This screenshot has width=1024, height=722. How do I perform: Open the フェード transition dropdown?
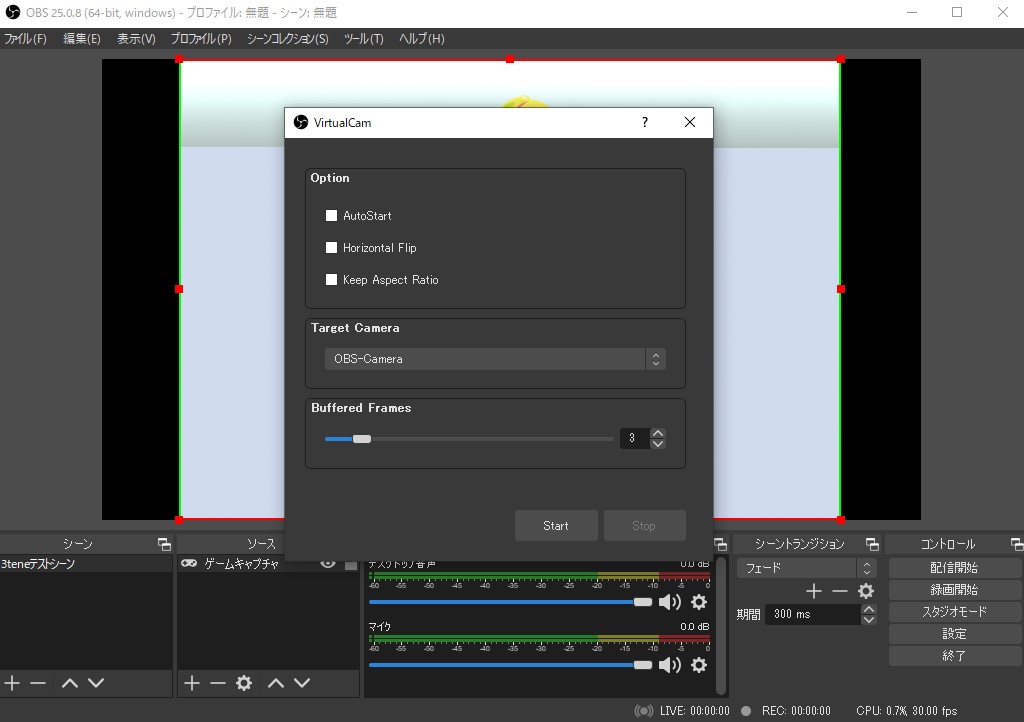point(806,568)
